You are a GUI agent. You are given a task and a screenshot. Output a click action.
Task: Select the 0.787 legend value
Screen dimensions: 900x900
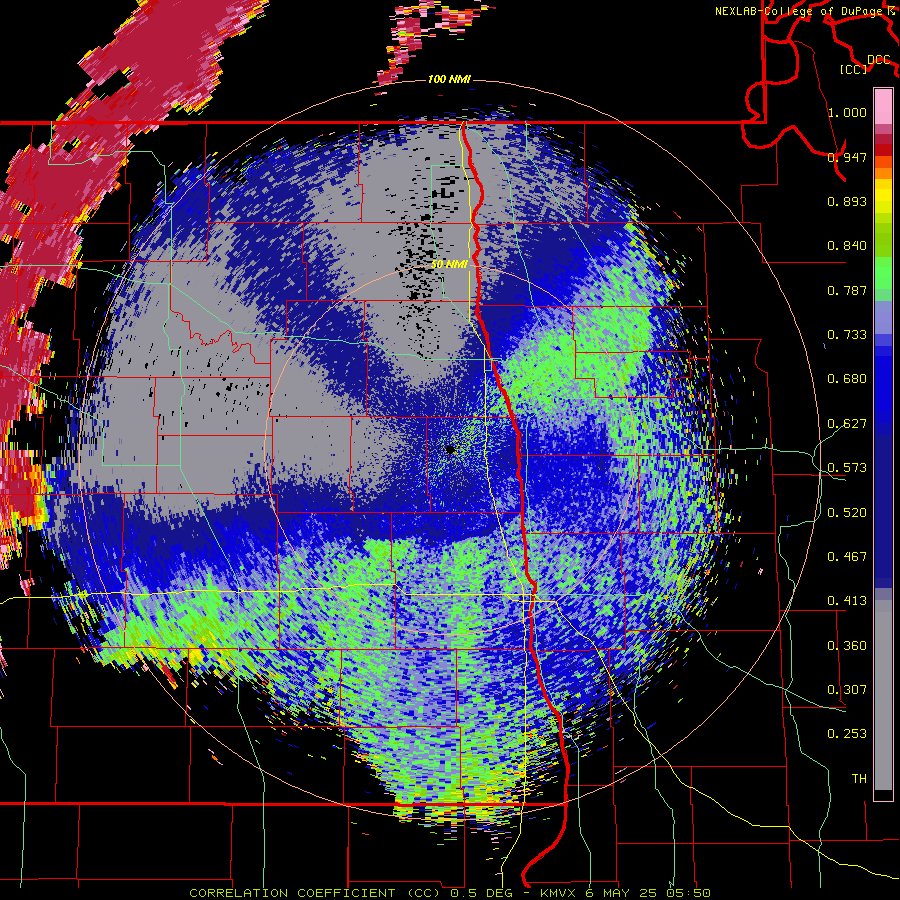click(x=847, y=290)
